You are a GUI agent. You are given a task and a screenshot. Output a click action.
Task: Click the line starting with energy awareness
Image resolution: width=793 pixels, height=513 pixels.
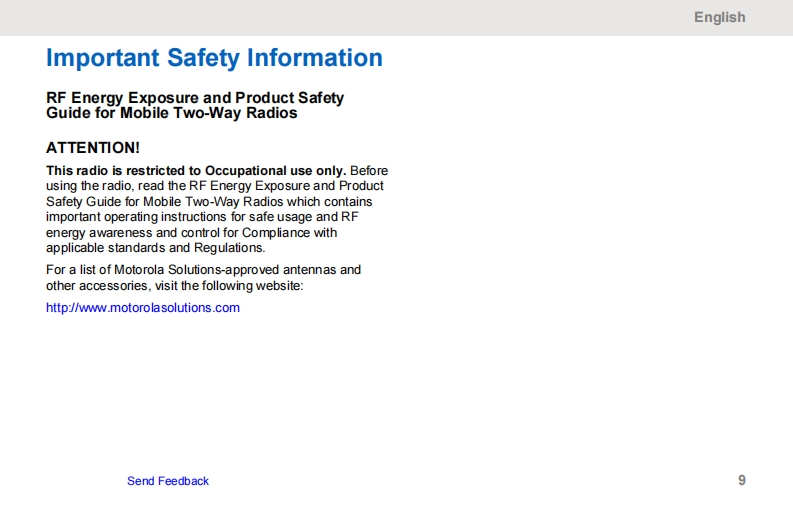[192, 233]
